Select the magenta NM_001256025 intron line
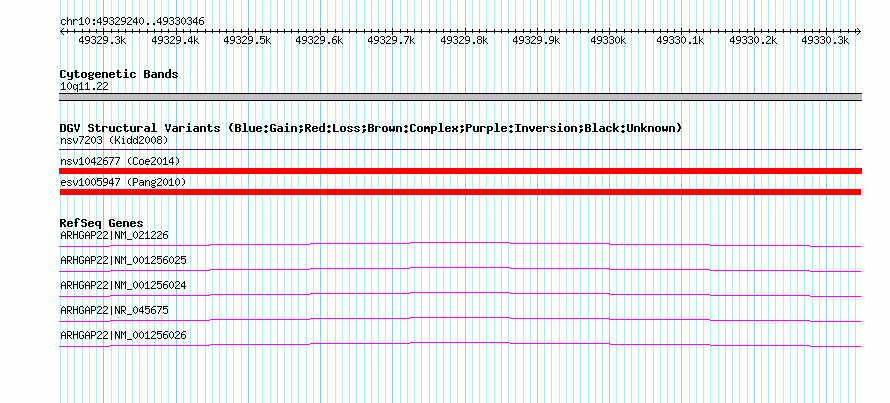Screen dimensions: 890x403 click(x=460, y=269)
